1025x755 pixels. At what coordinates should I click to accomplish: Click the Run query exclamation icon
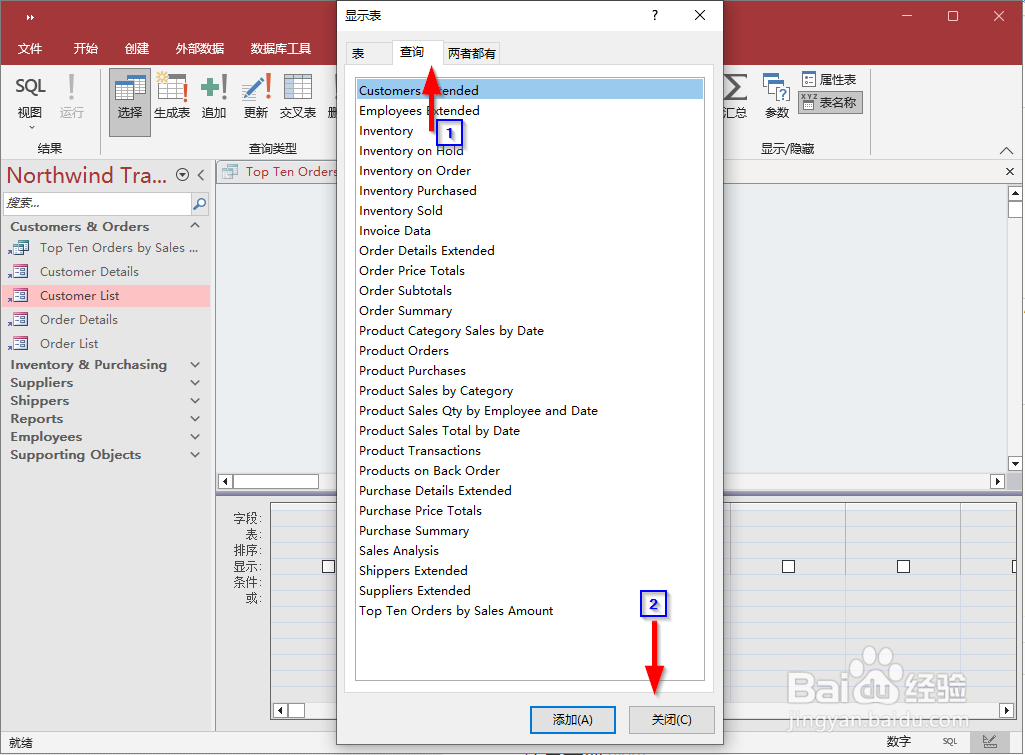(x=71, y=97)
